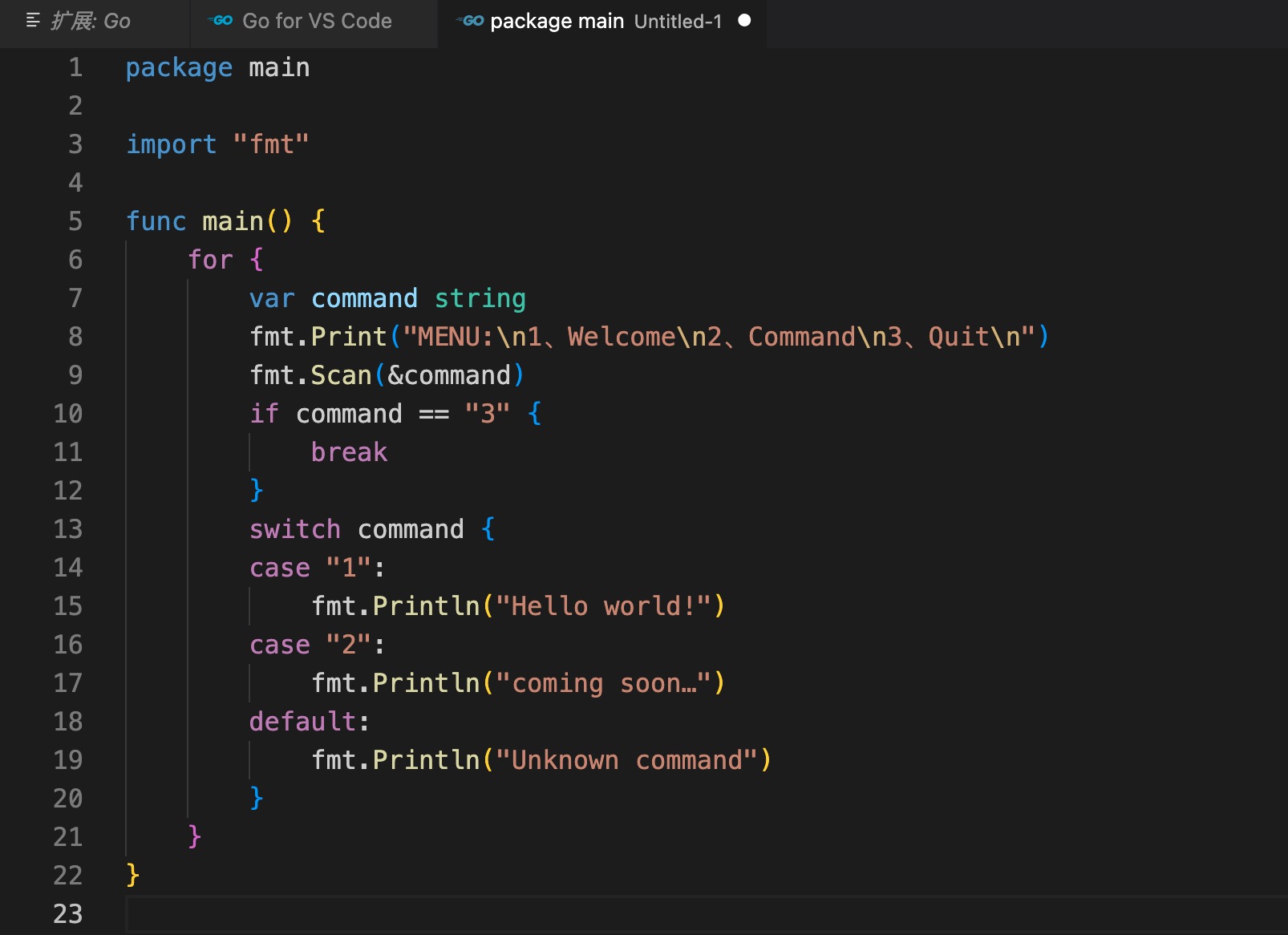Viewport: 1288px width, 935px height.
Task: Click the unsaved dot on the Untitled-1 tab
Action: (x=744, y=21)
